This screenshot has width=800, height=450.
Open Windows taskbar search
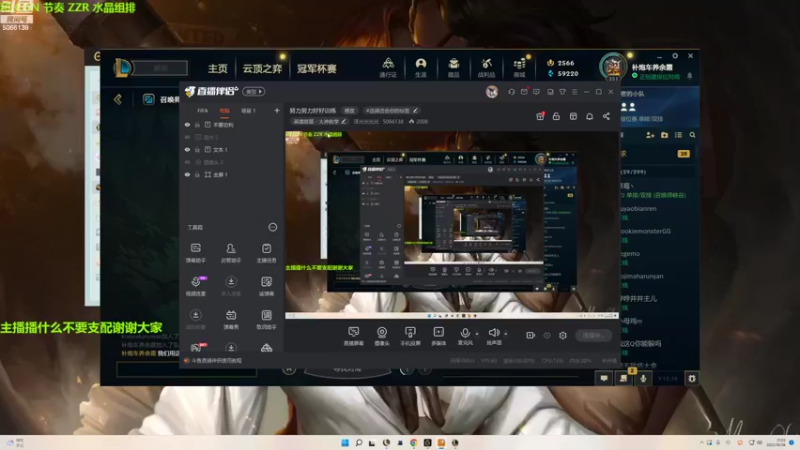pos(359,442)
